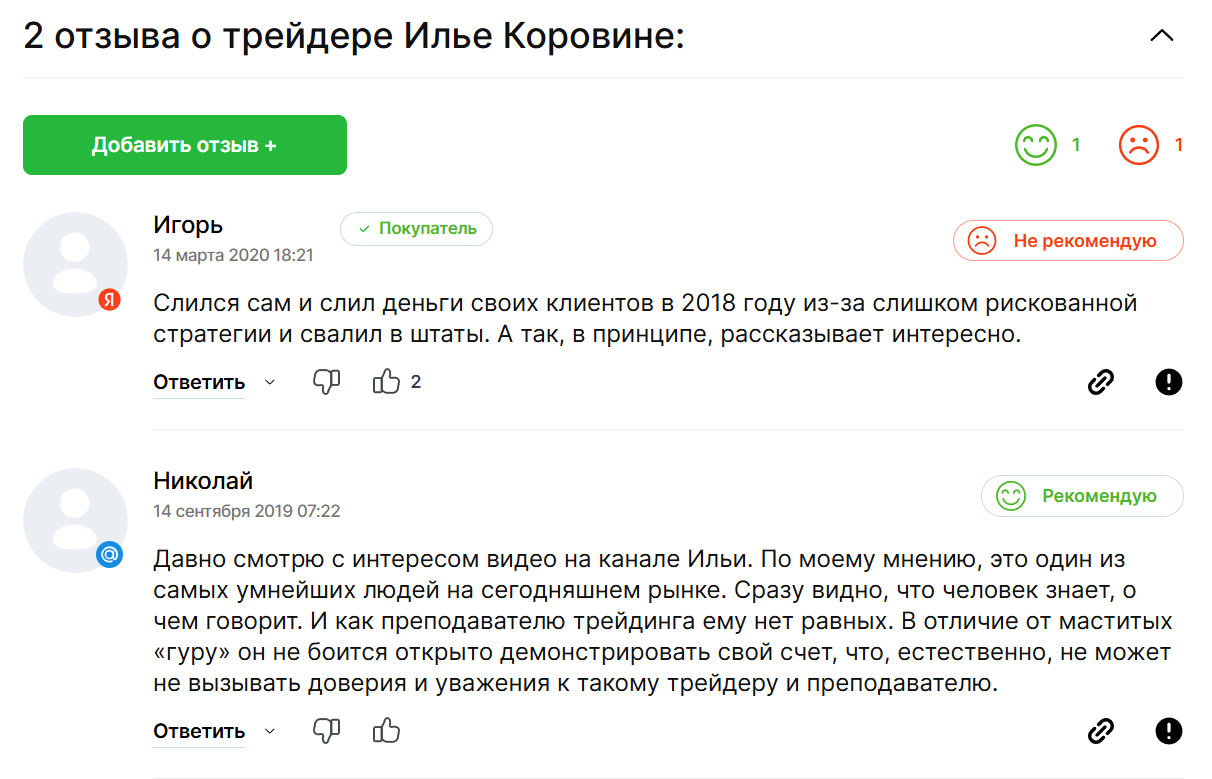This screenshot has height=779, width=1212.
Task: Dislike Nikolay's review with thumbs down
Action: pos(327,731)
